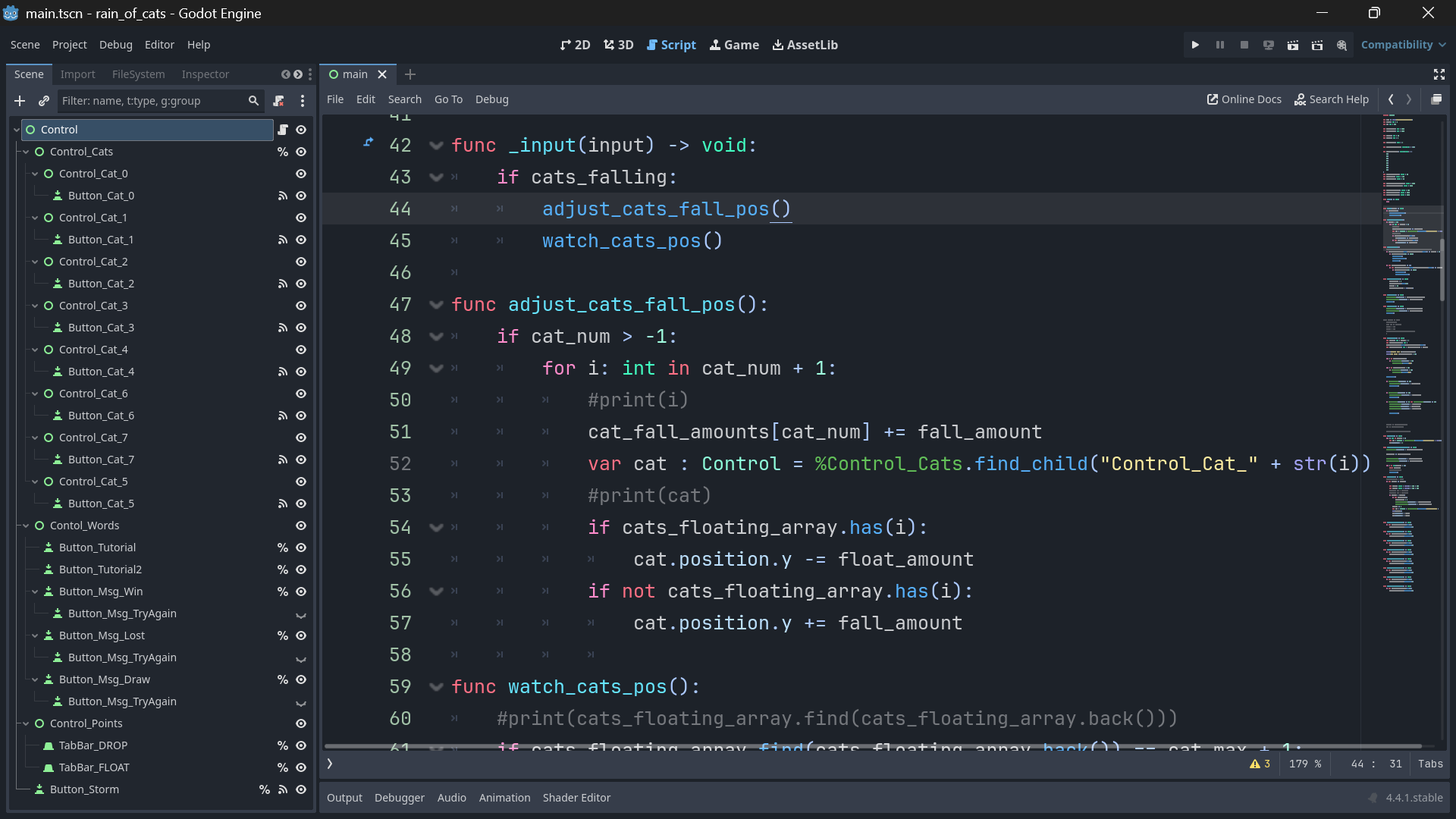Toggle visibility of Control_Points
The width and height of the screenshot is (1456, 819).
[x=301, y=723]
